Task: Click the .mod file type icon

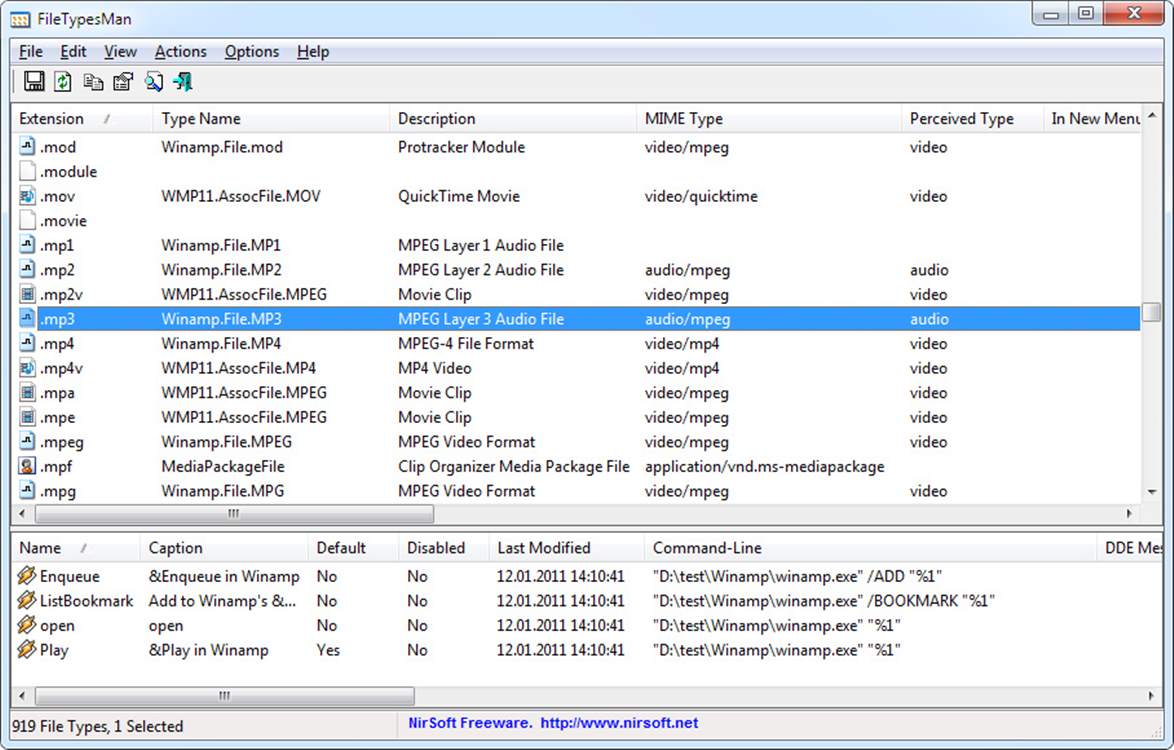Action: [27, 146]
